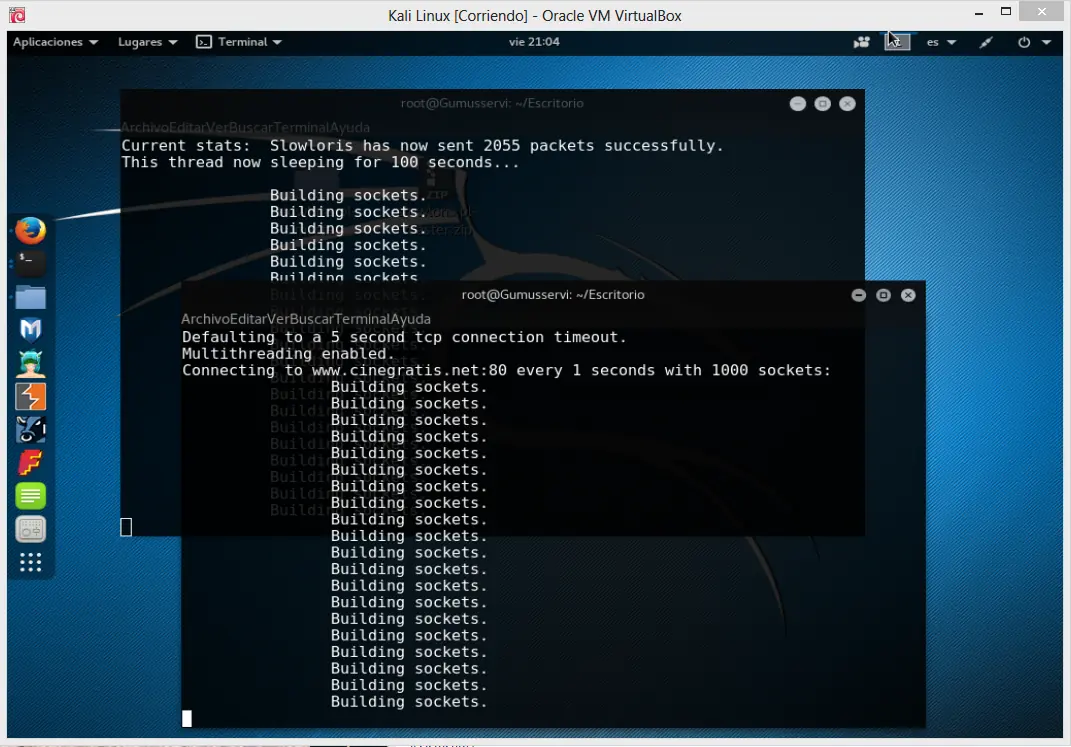Launch Armitage from the dock

tap(30, 363)
